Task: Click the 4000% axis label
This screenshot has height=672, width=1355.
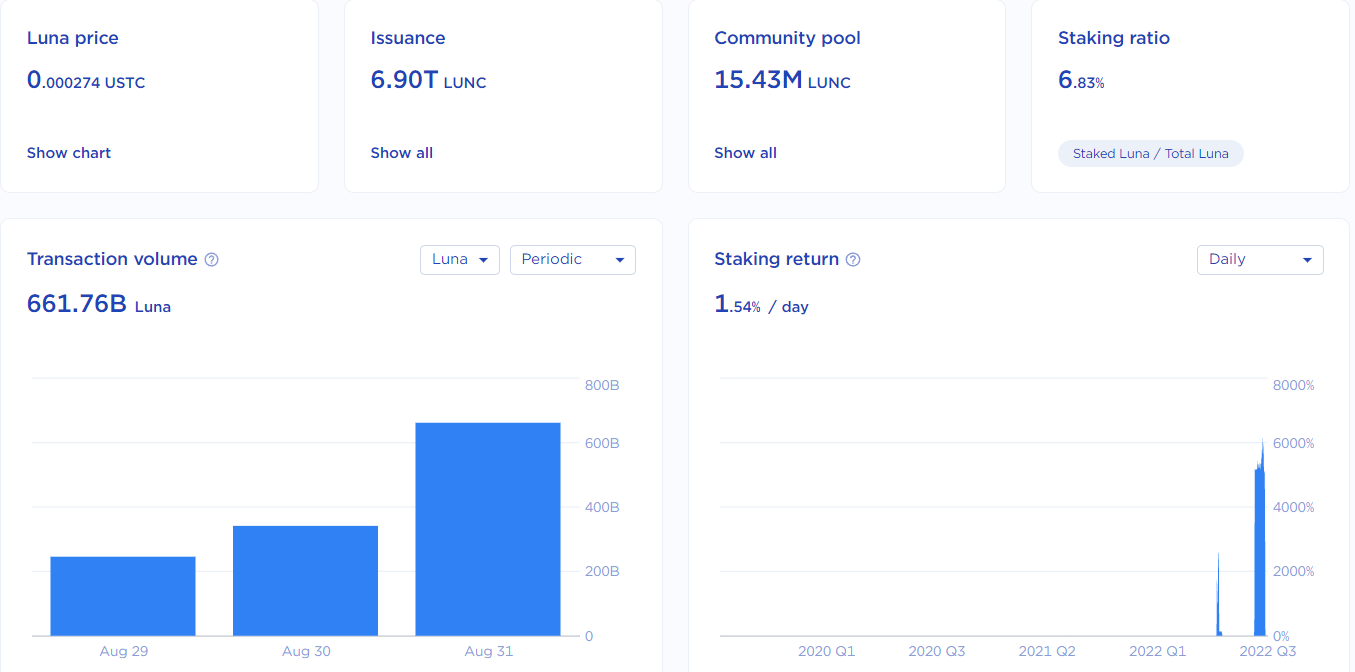Action: point(1293,507)
